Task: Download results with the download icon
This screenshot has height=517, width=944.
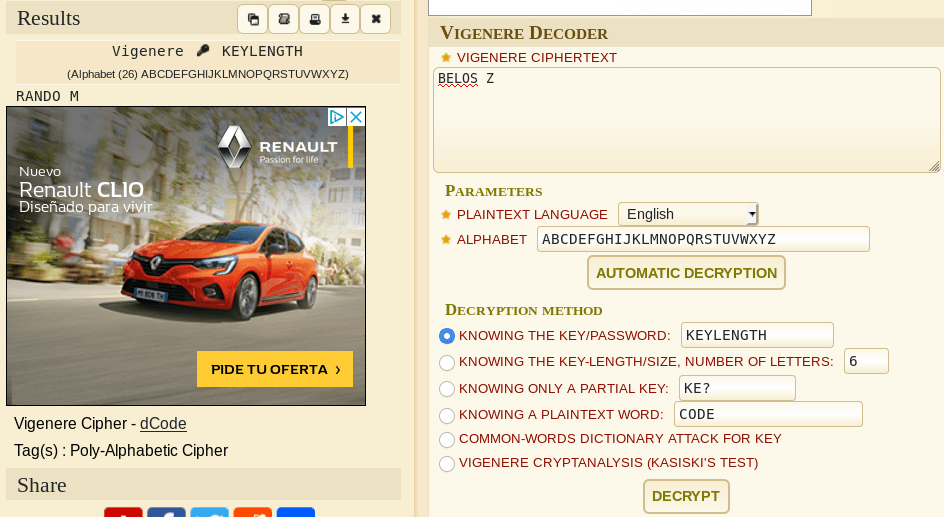Action: point(345,19)
